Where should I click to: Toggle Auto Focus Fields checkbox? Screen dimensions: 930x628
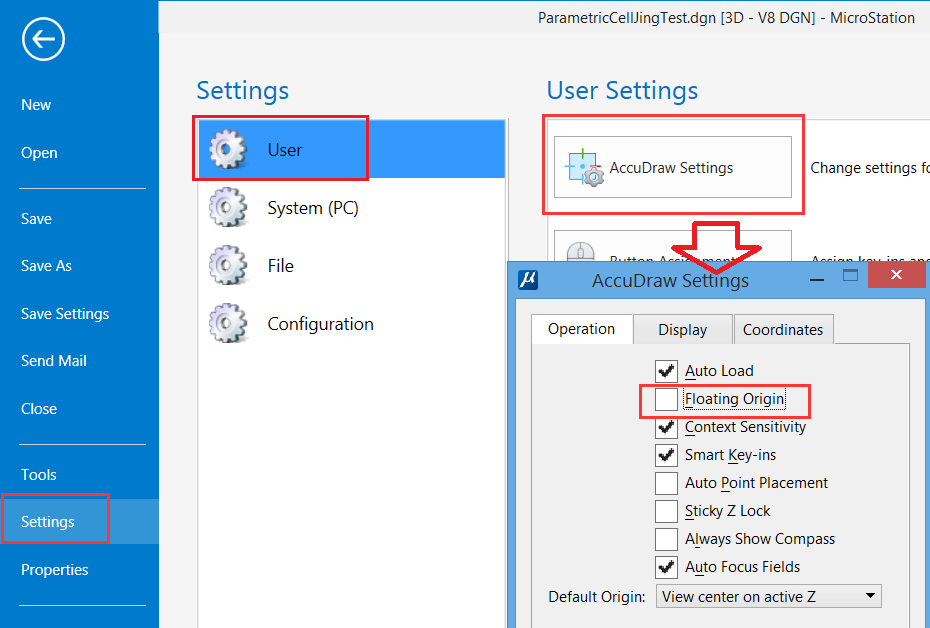[666, 567]
